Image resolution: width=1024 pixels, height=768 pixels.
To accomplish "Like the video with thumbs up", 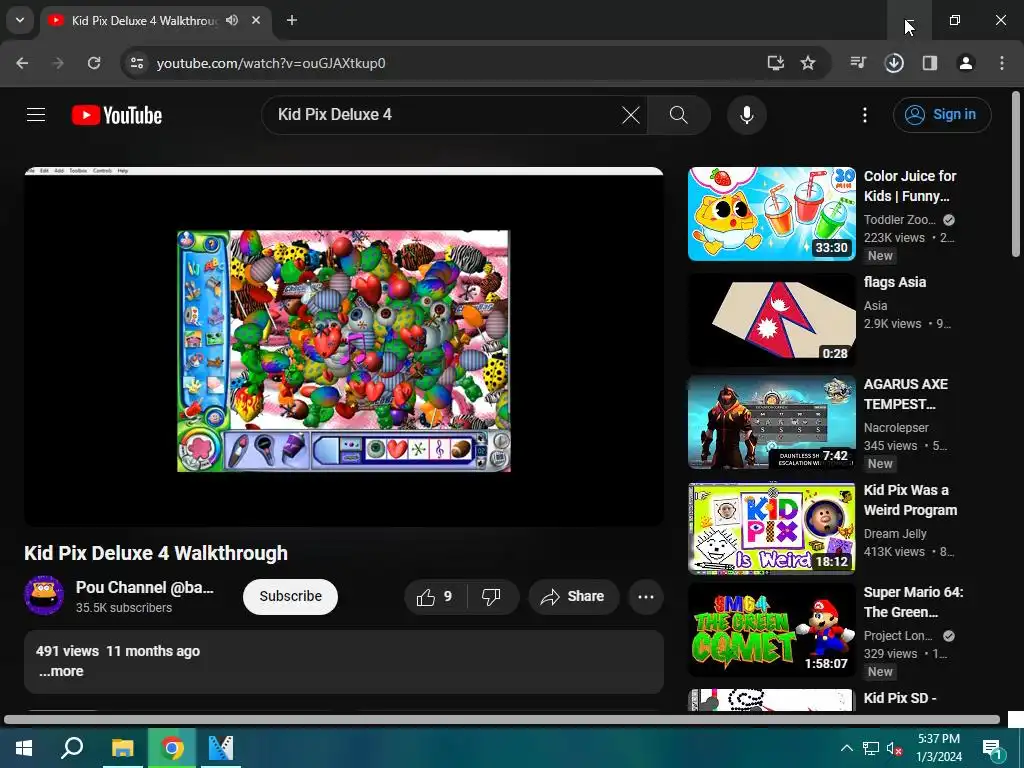I will point(435,596).
